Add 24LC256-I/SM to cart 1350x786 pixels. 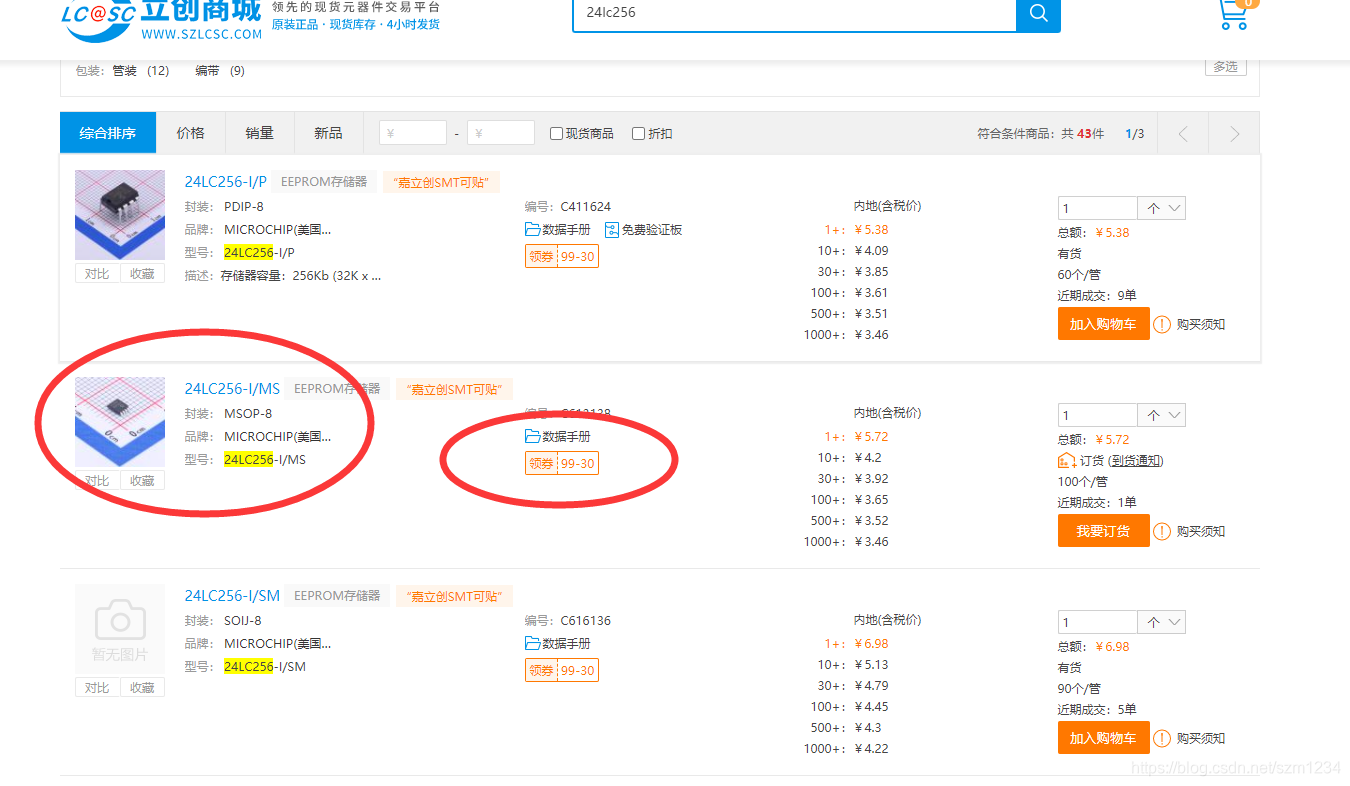coord(1103,738)
